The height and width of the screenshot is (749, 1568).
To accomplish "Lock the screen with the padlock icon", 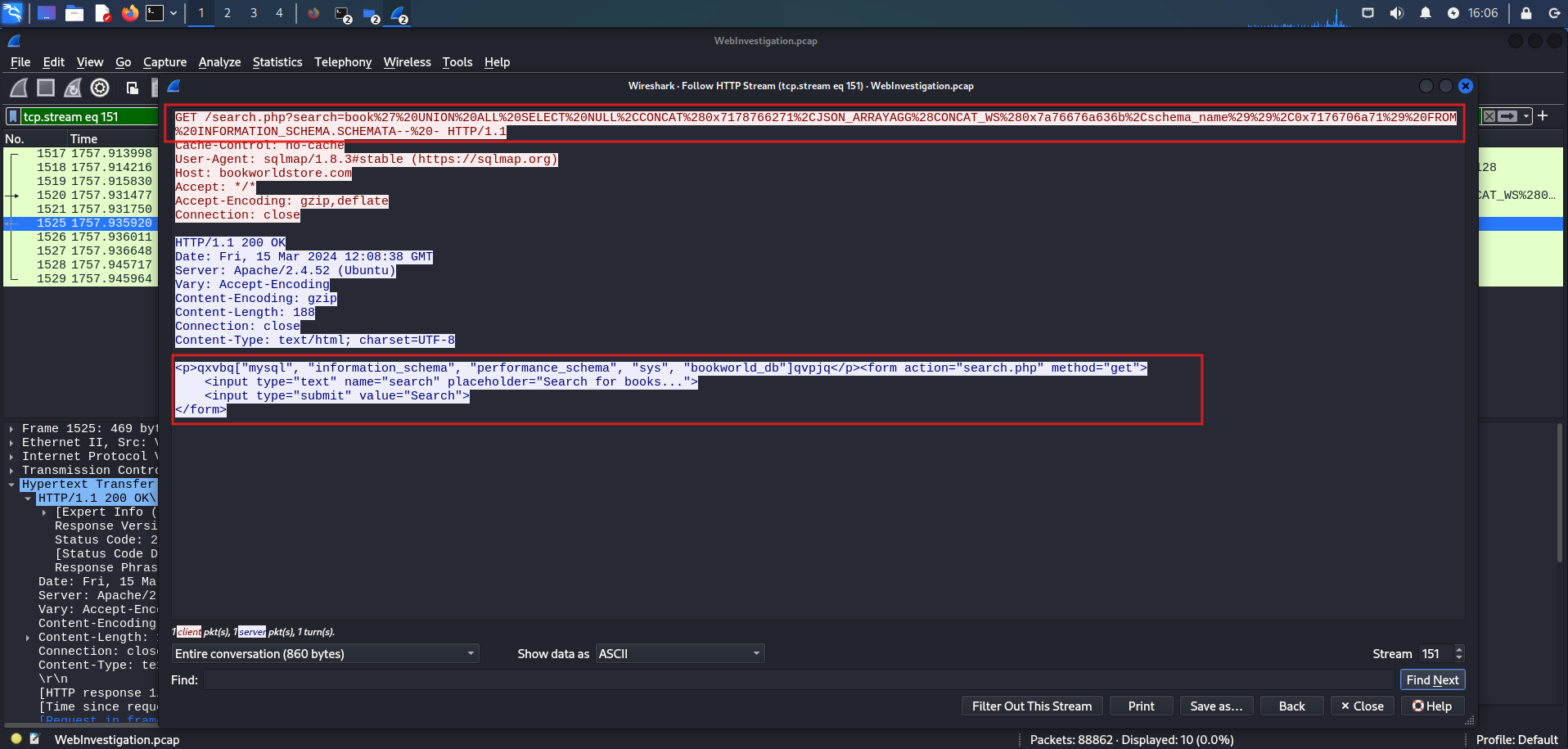I will pyautogui.click(x=1526, y=13).
